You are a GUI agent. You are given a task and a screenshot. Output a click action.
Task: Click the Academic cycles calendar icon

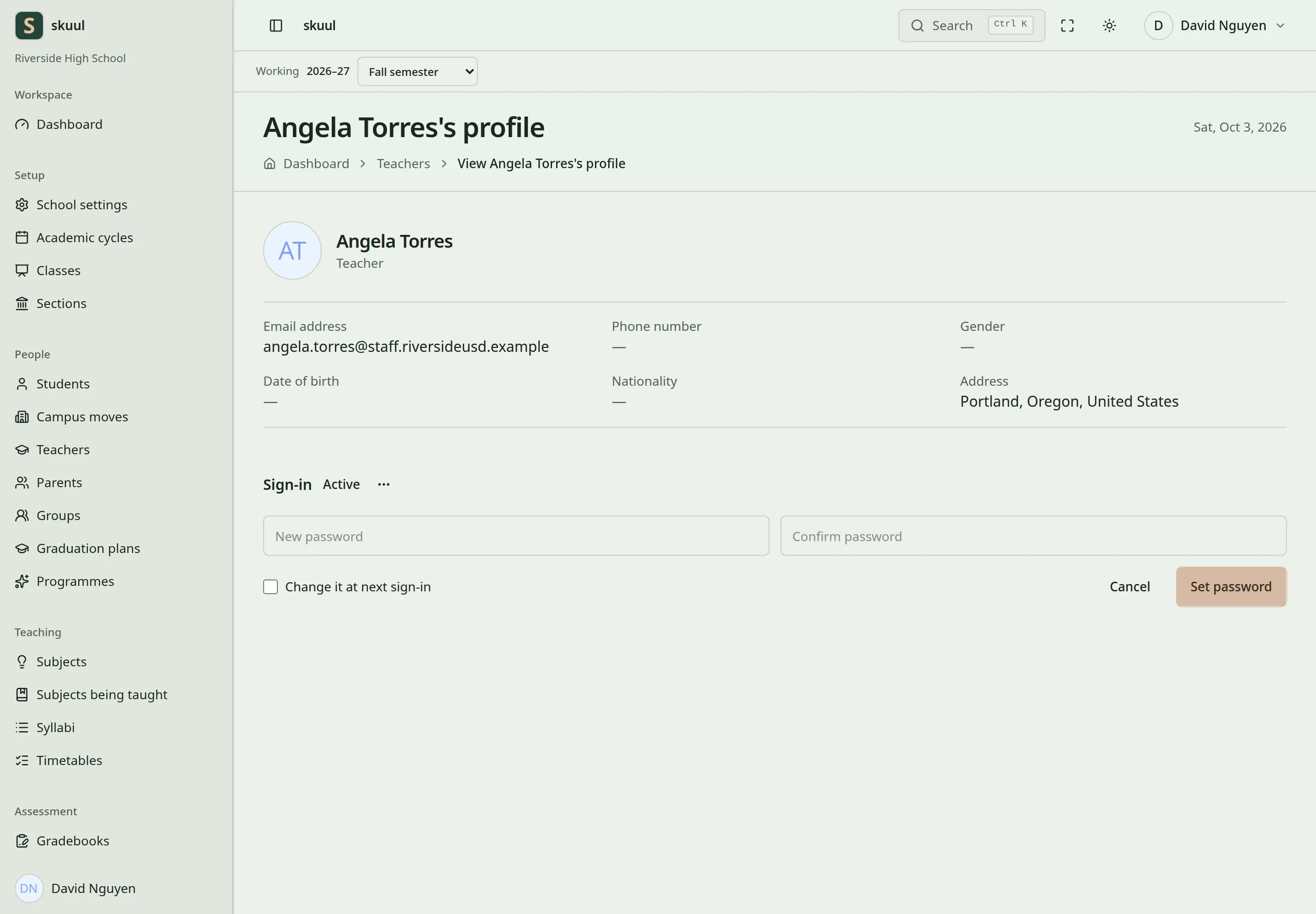point(22,238)
